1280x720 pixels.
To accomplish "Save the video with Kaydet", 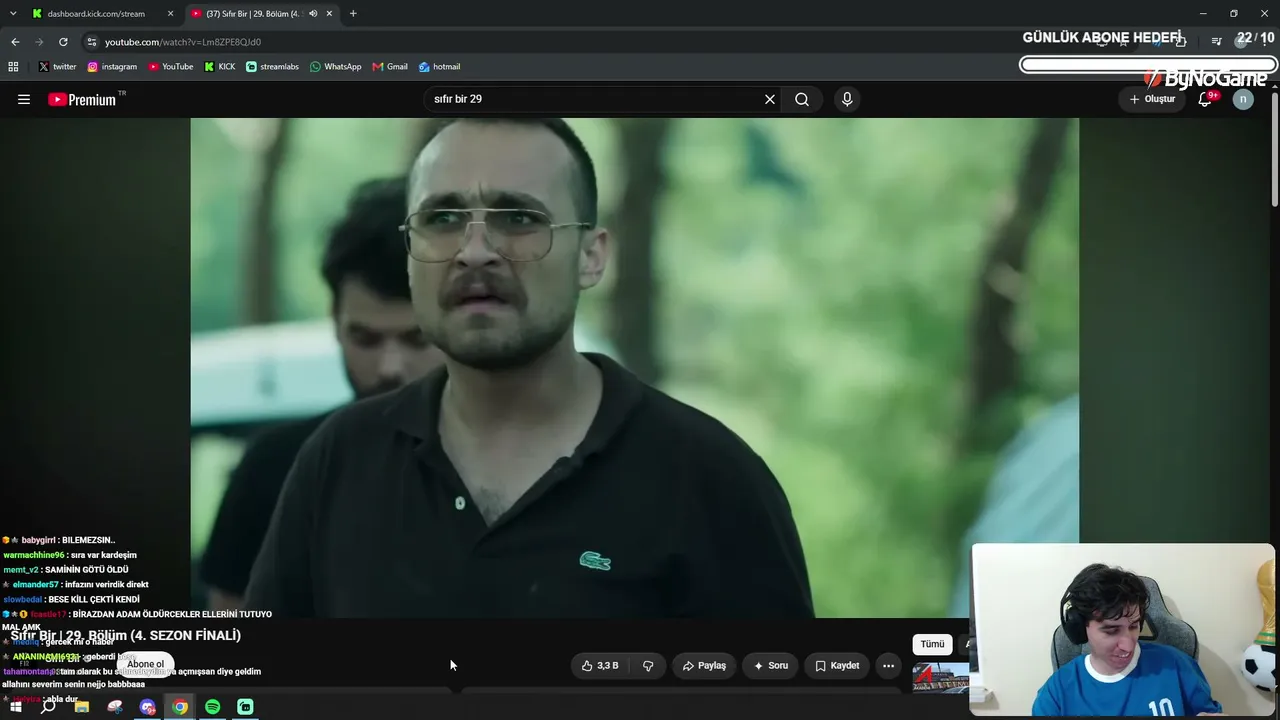I will [837, 665].
